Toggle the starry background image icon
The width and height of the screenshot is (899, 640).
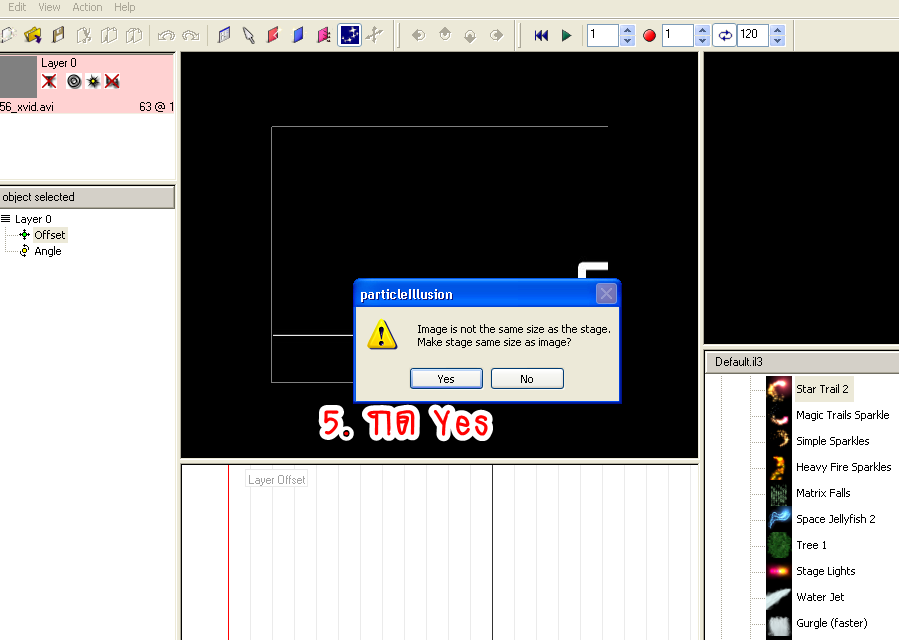pos(349,35)
